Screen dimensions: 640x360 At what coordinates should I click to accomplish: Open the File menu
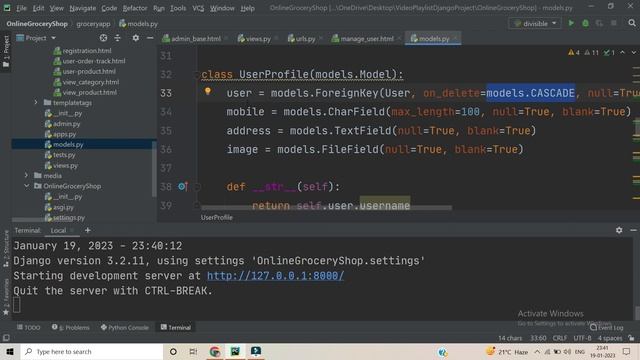pyautogui.click(x=21, y=8)
